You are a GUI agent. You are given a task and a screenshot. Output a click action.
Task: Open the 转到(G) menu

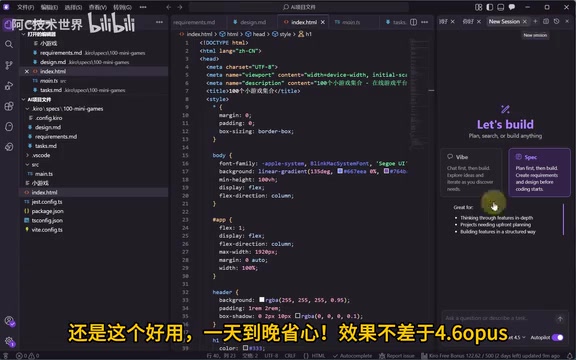click(122, 7)
